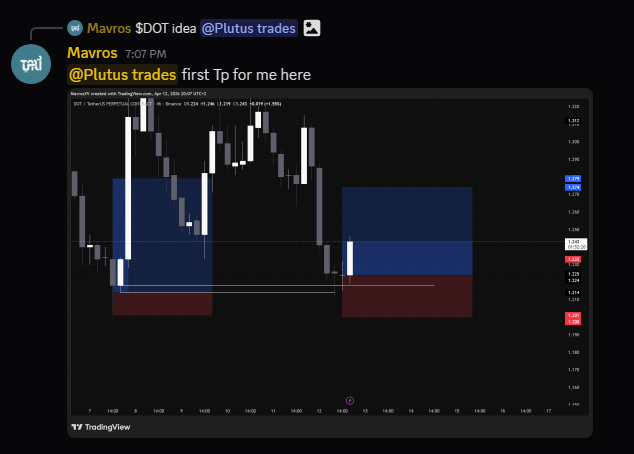The width and height of the screenshot is (634, 454).
Task: Click the right blue take-profit zone
Action: [x=406, y=230]
